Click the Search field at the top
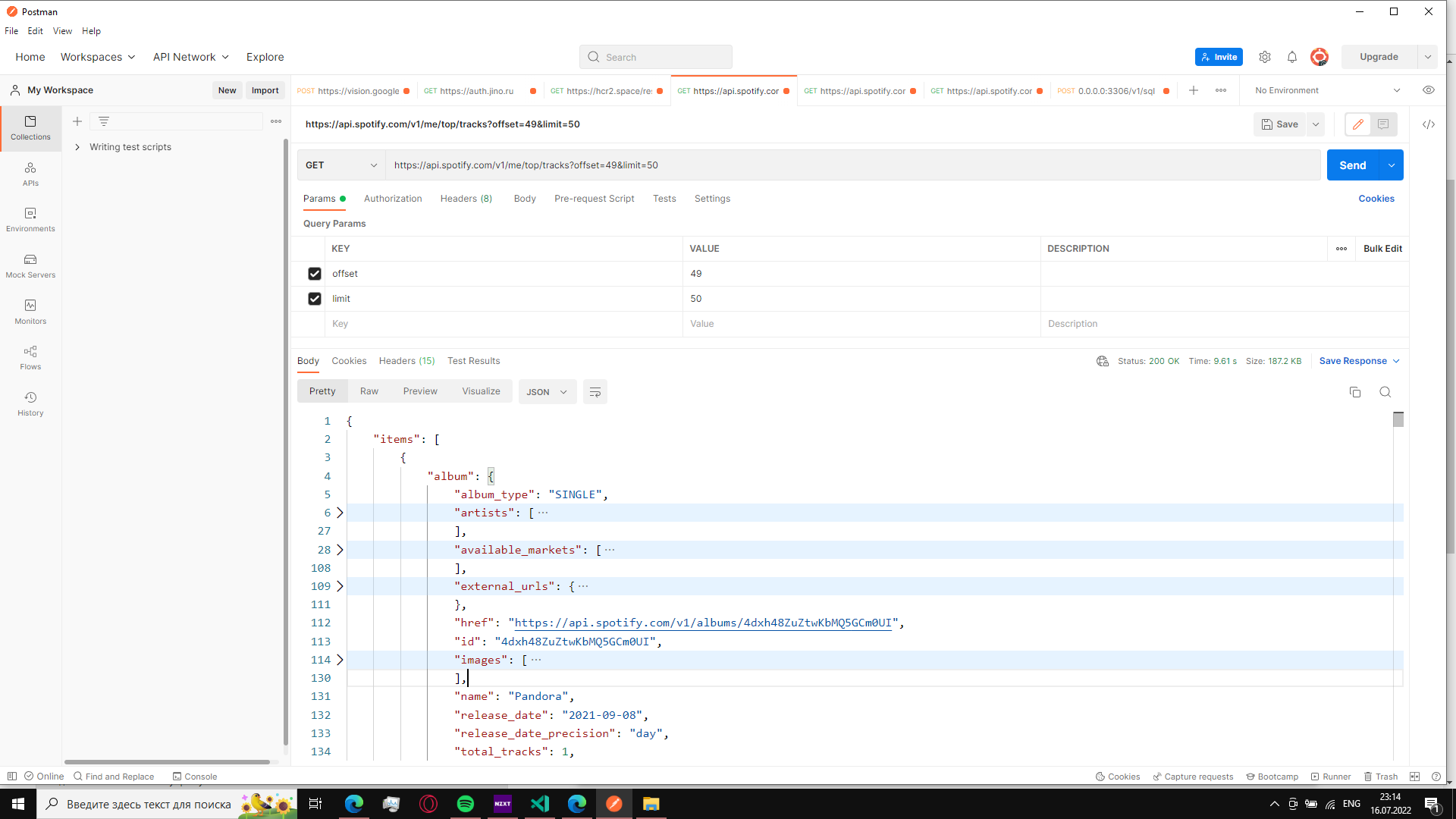 (656, 57)
